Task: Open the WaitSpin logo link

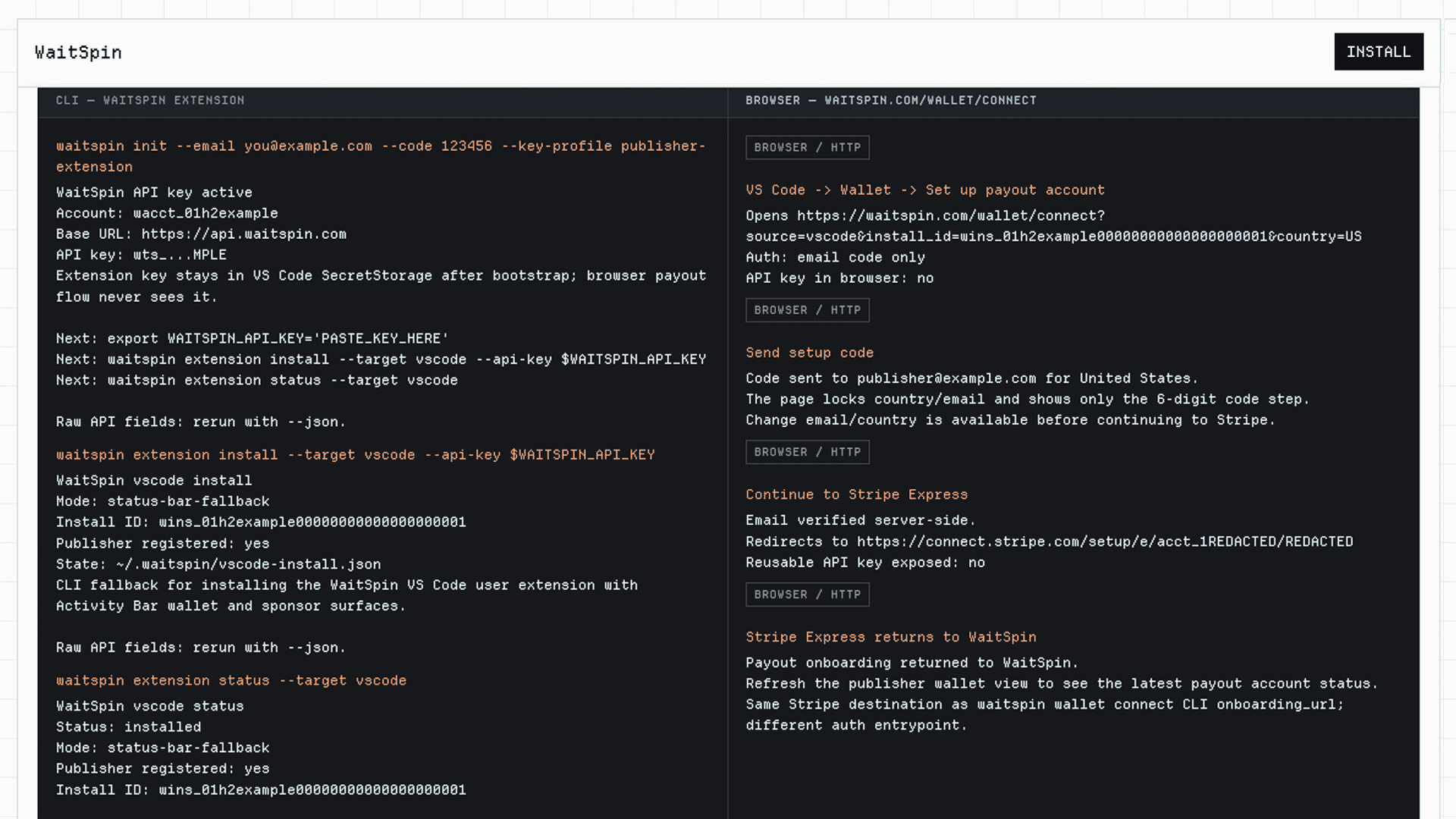Action: pos(78,52)
